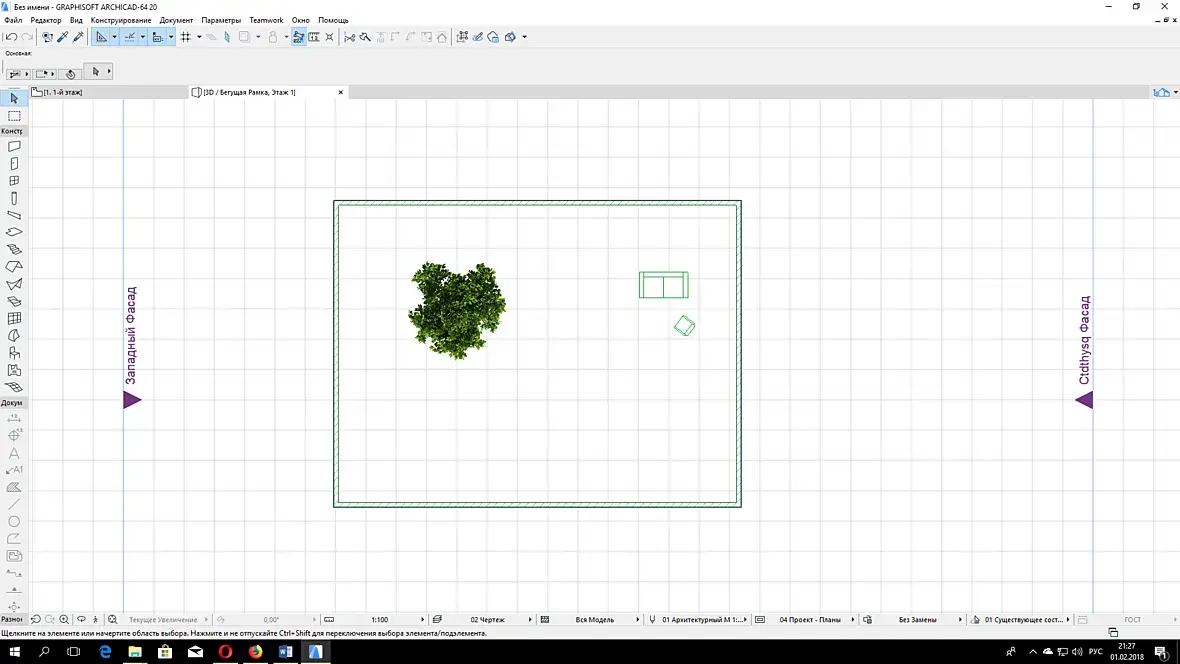Select the Mesh tool
The width and height of the screenshot is (1180, 664).
tap(14, 388)
